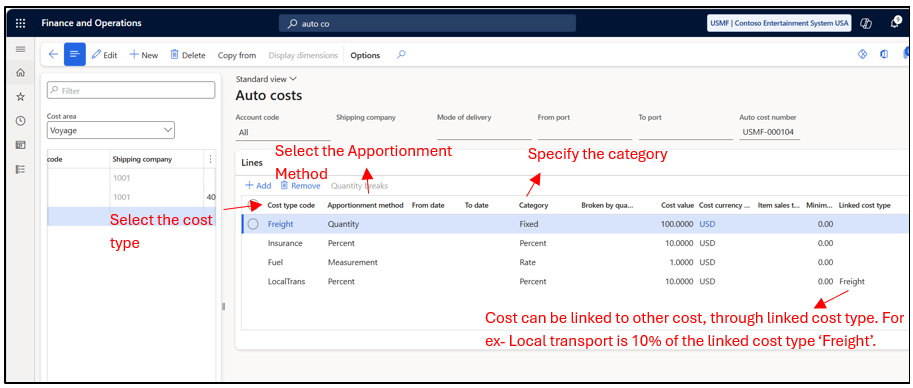Click Cost value column header

point(677,205)
